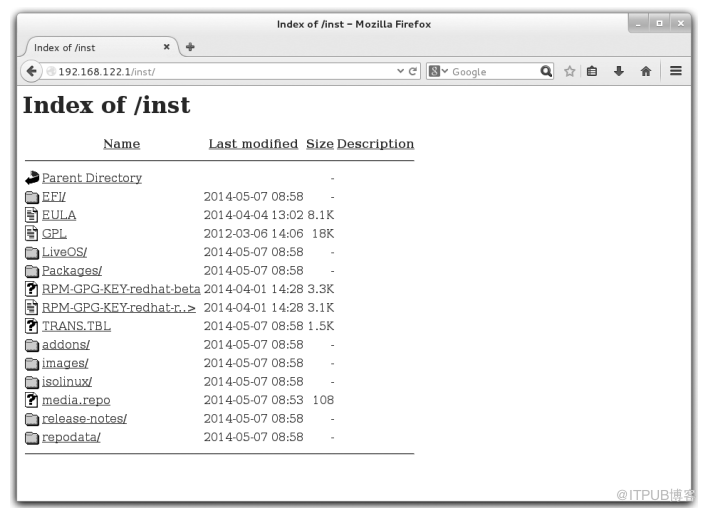This screenshot has width=706, height=510.
Task: Sort listing by Last modified column
Action: click(253, 144)
